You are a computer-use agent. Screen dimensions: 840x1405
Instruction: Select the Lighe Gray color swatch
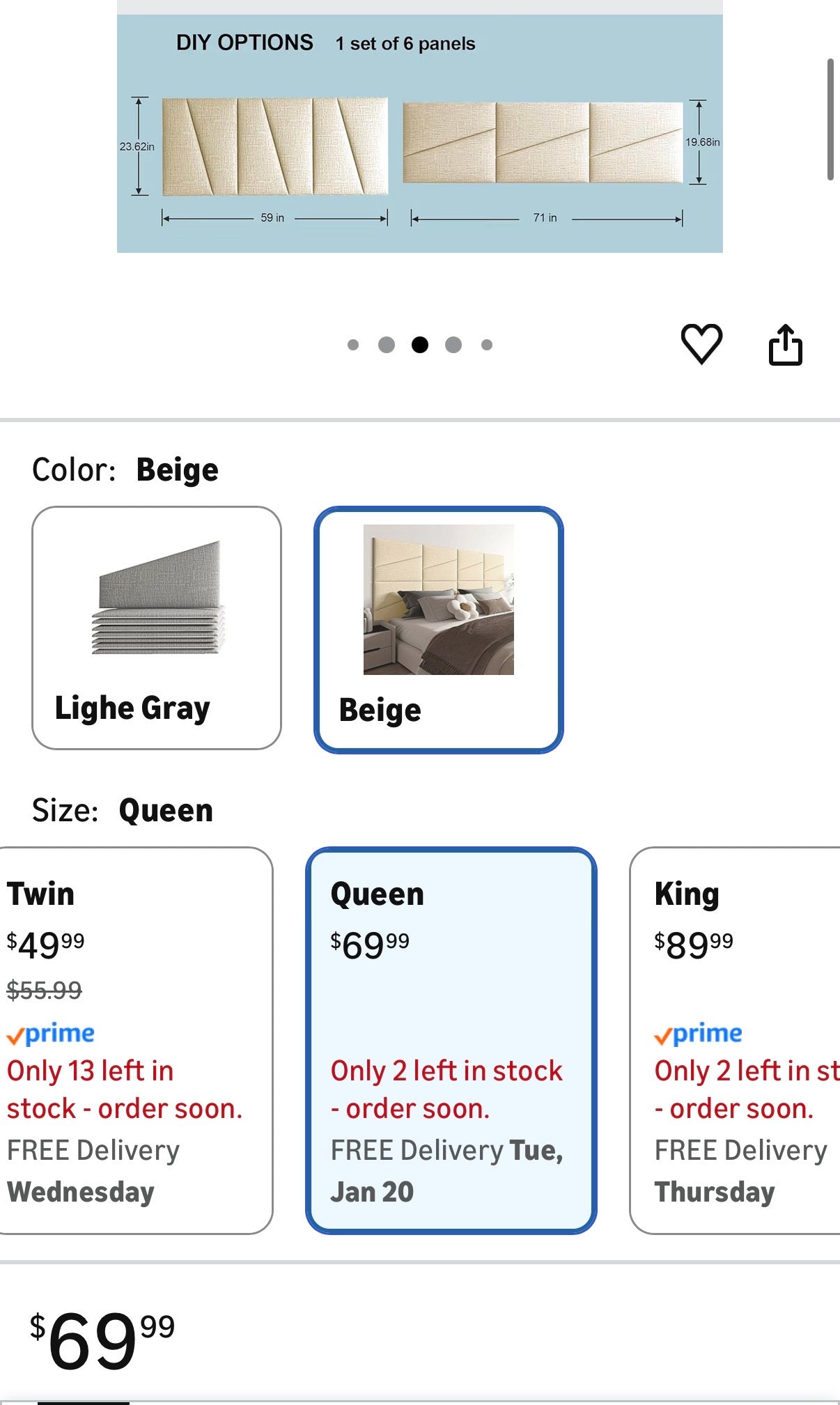(x=157, y=628)
